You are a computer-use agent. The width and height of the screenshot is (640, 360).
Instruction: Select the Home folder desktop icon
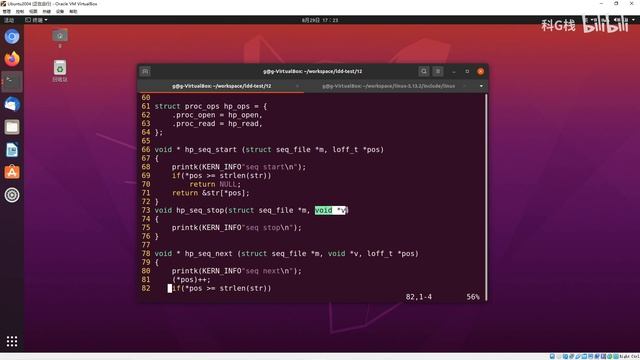pos(60,38)
